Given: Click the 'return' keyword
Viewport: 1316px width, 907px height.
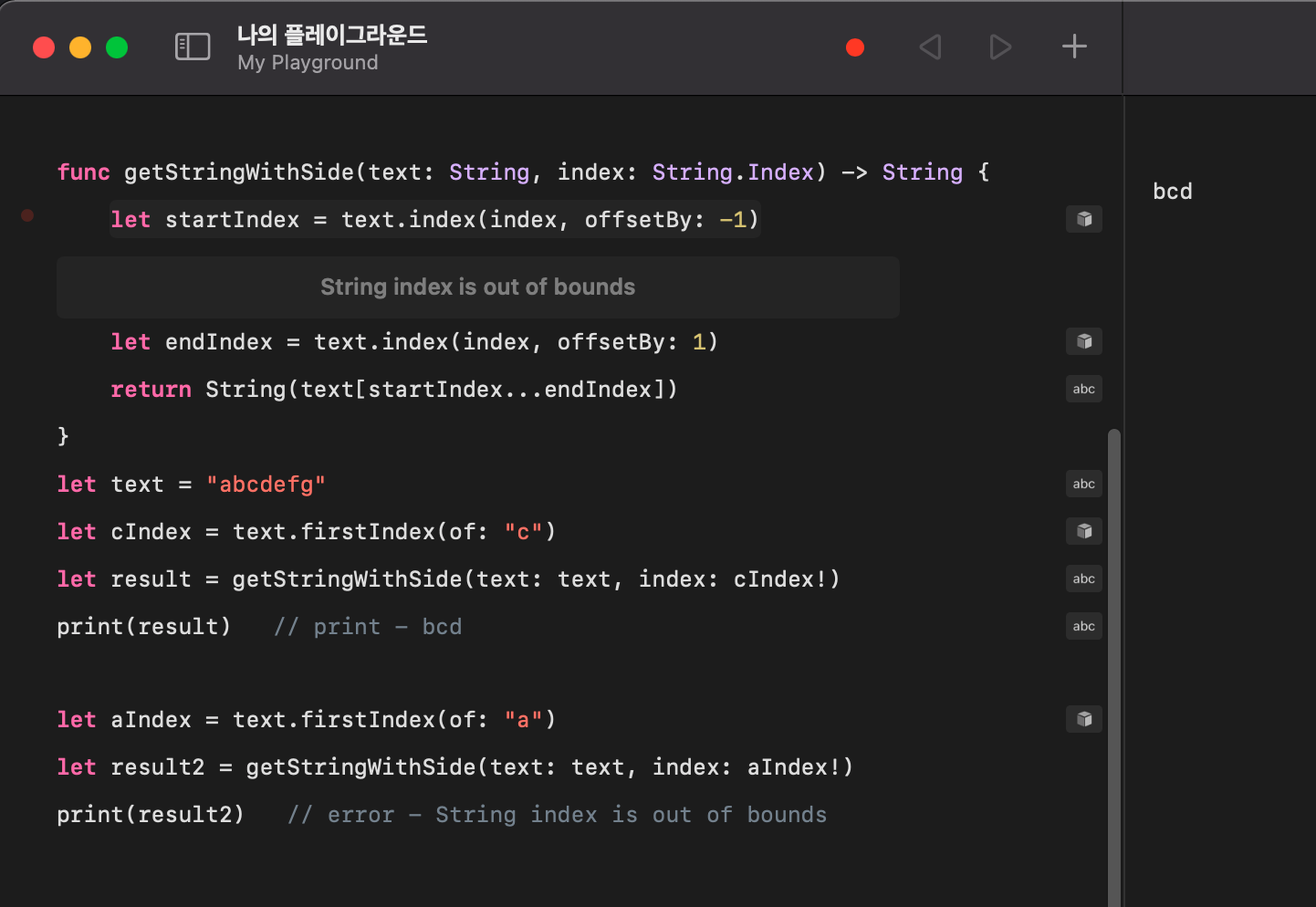Looking at the screenshot, I should tap(151, 390).
